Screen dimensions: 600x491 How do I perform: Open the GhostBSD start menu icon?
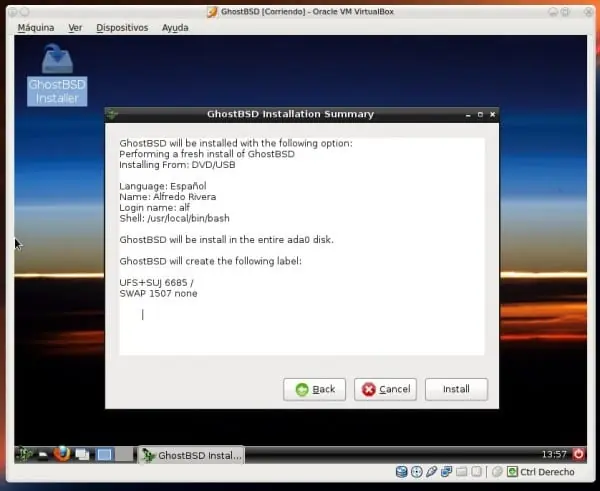tap(24, 454)
